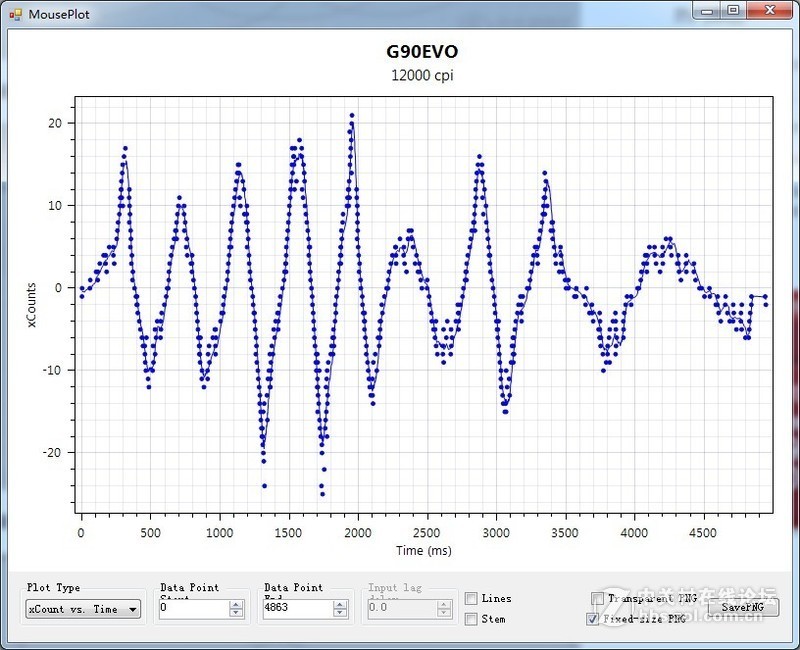The image size is (800, 650).
Task: Click into the Data Point Start field
Action: [x=192, y=608]
